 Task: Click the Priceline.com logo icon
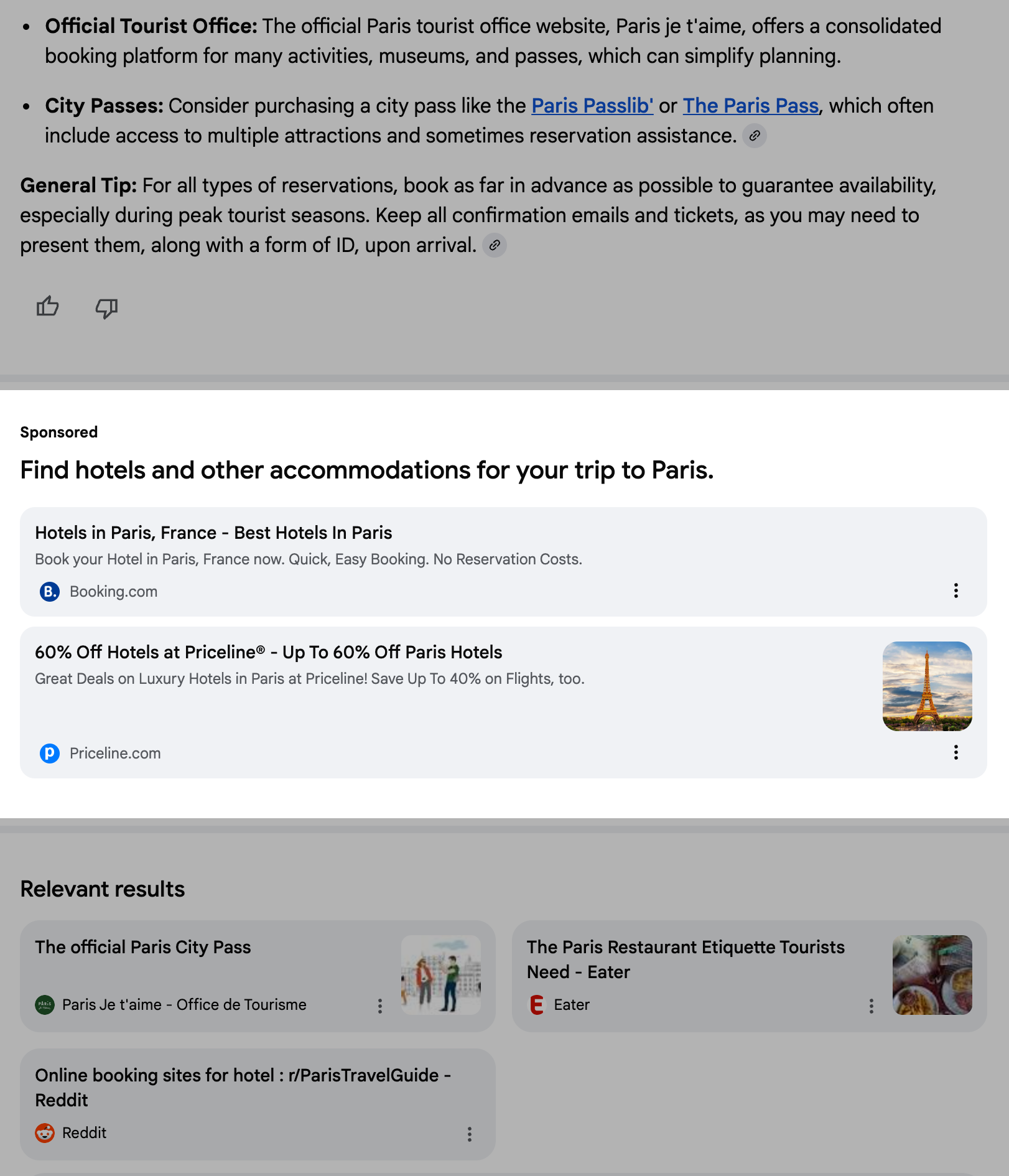[49, 754]
